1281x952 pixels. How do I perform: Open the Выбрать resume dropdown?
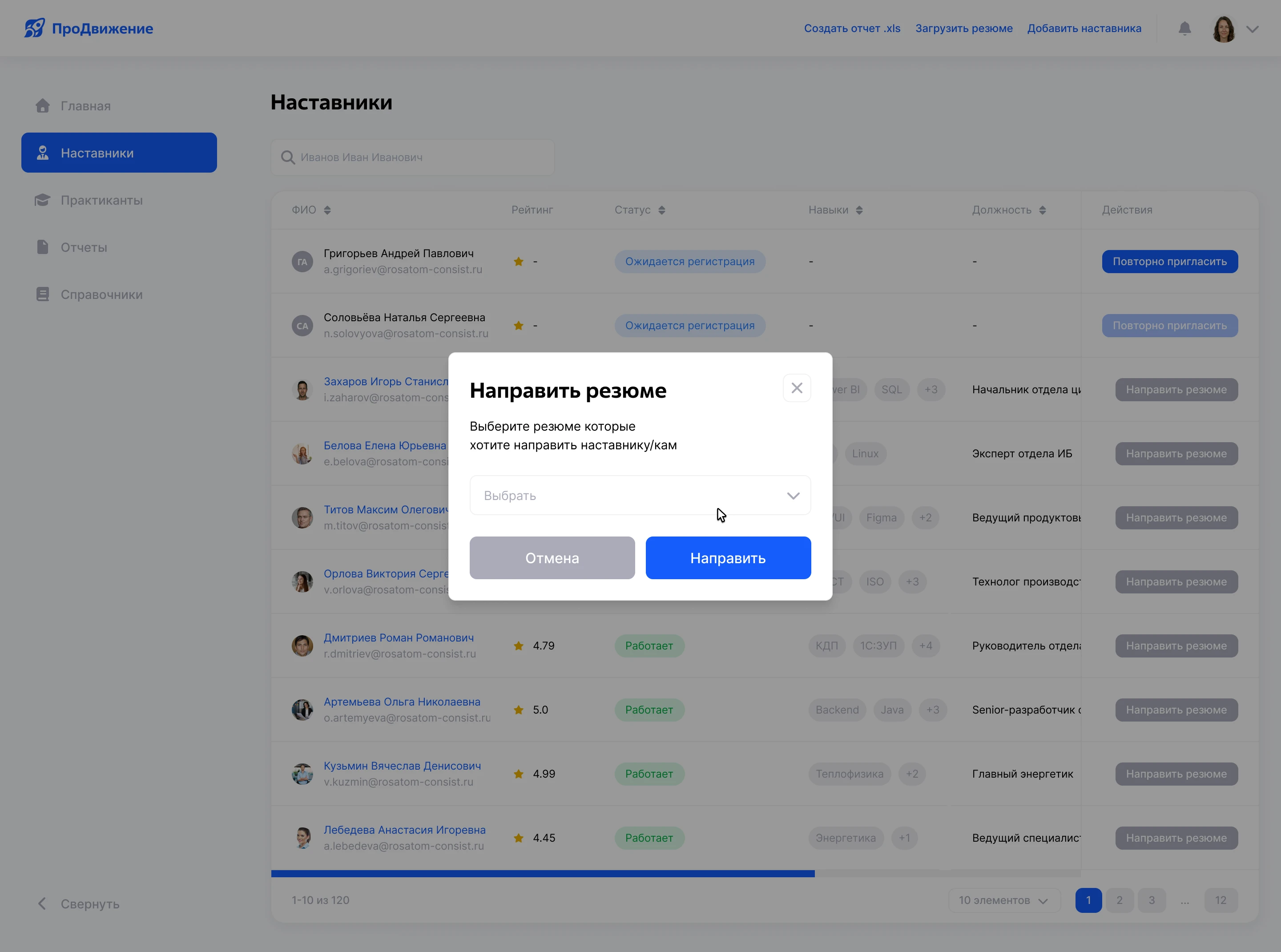point(640,495)
